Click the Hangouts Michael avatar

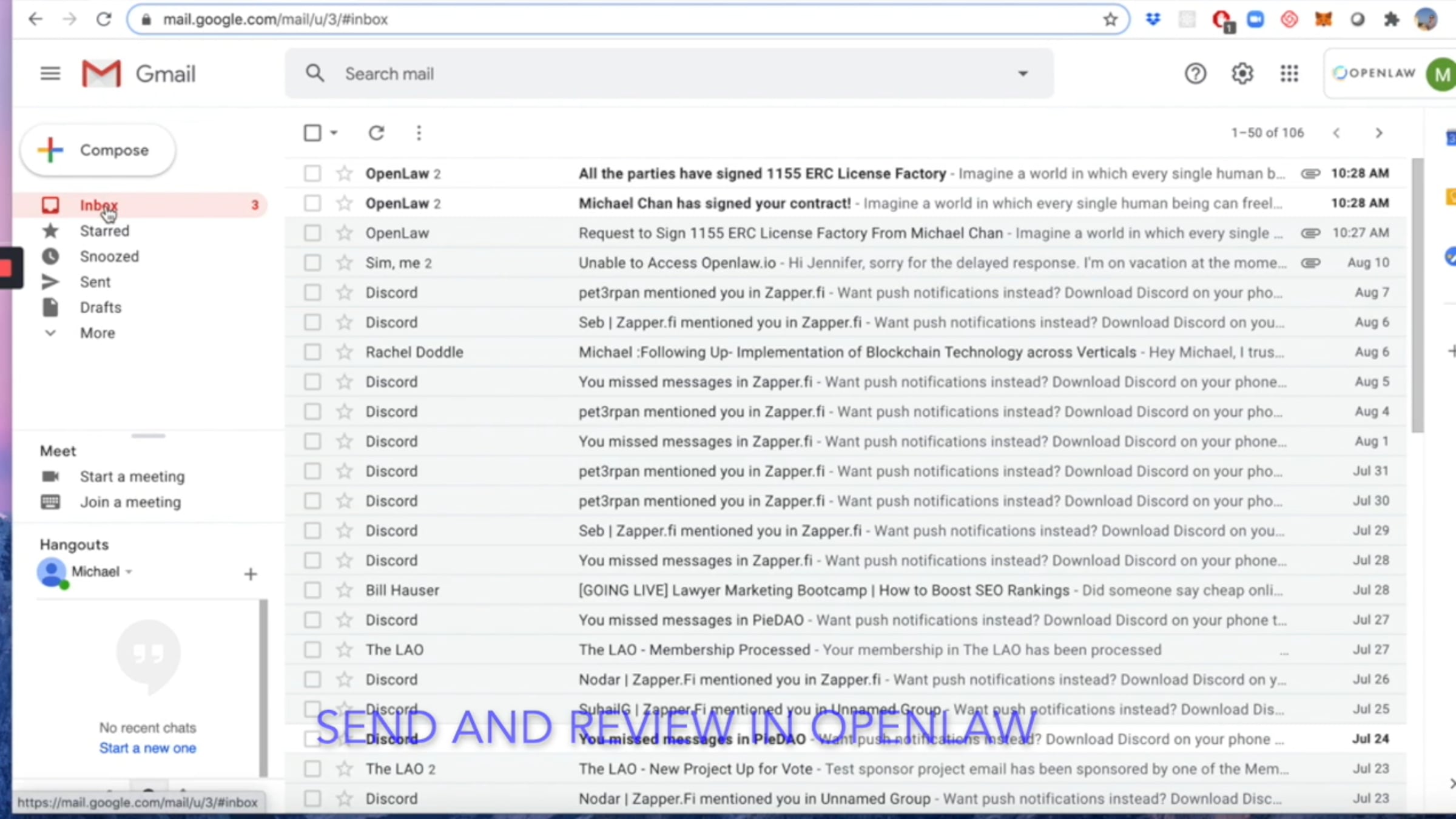point(52,573)
